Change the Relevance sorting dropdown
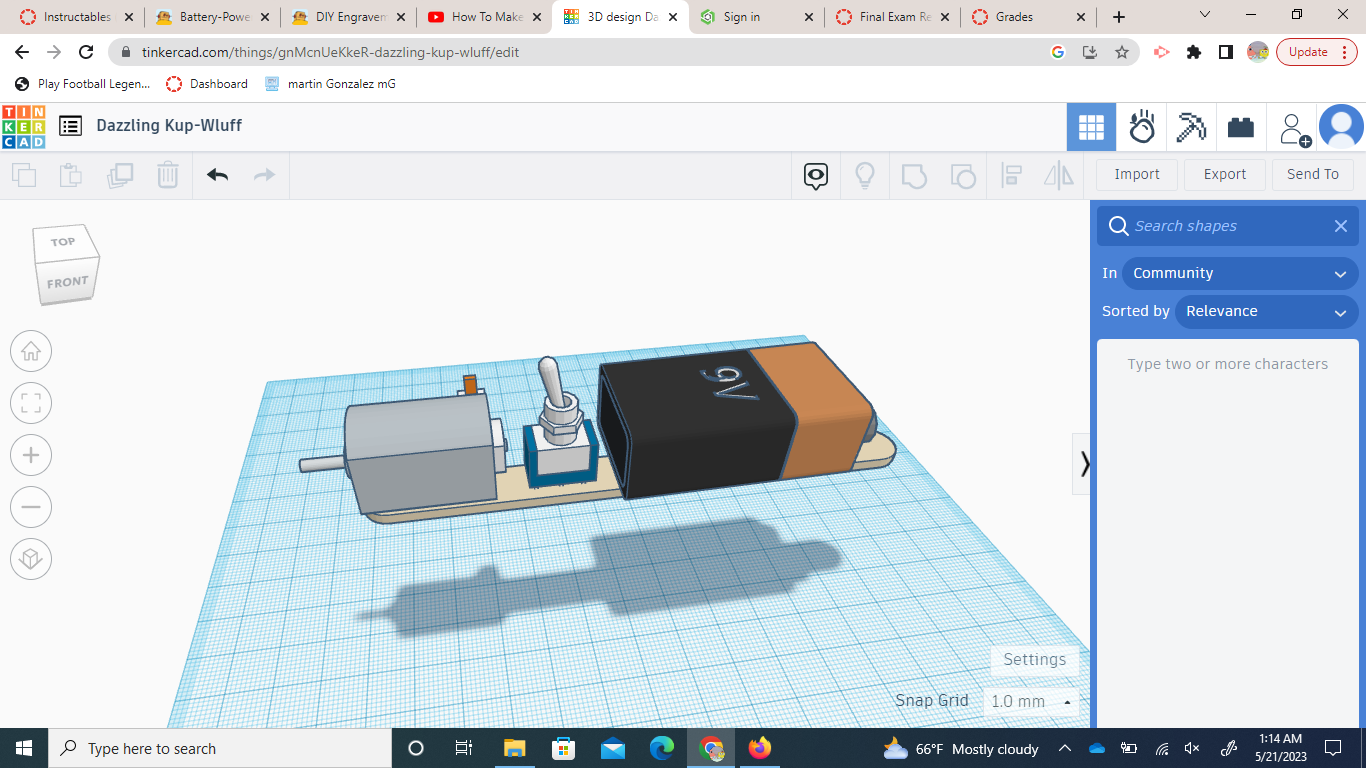1366x768 pixels. [1266, 311]
